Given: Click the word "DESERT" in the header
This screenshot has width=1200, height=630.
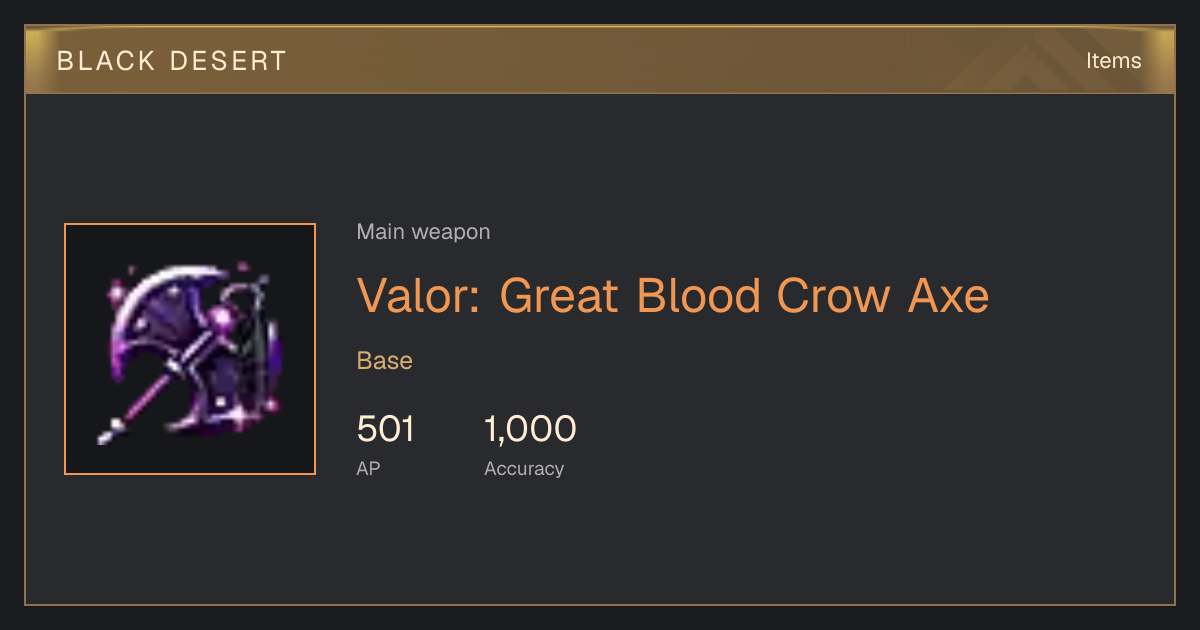Looking at the screenshot, I should 228,61.
